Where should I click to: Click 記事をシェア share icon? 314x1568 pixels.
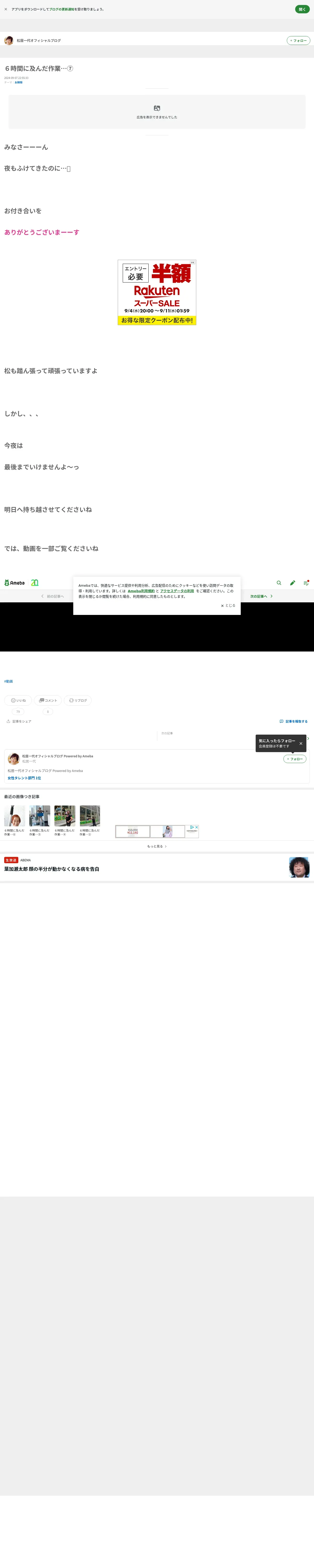19,721
